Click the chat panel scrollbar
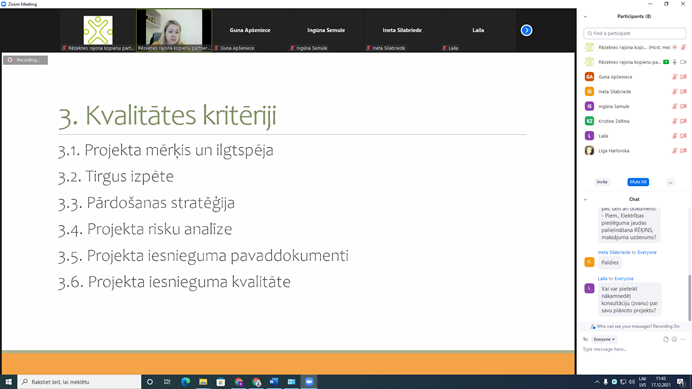Viewport: 692px width, 389px height. [689, 297]
